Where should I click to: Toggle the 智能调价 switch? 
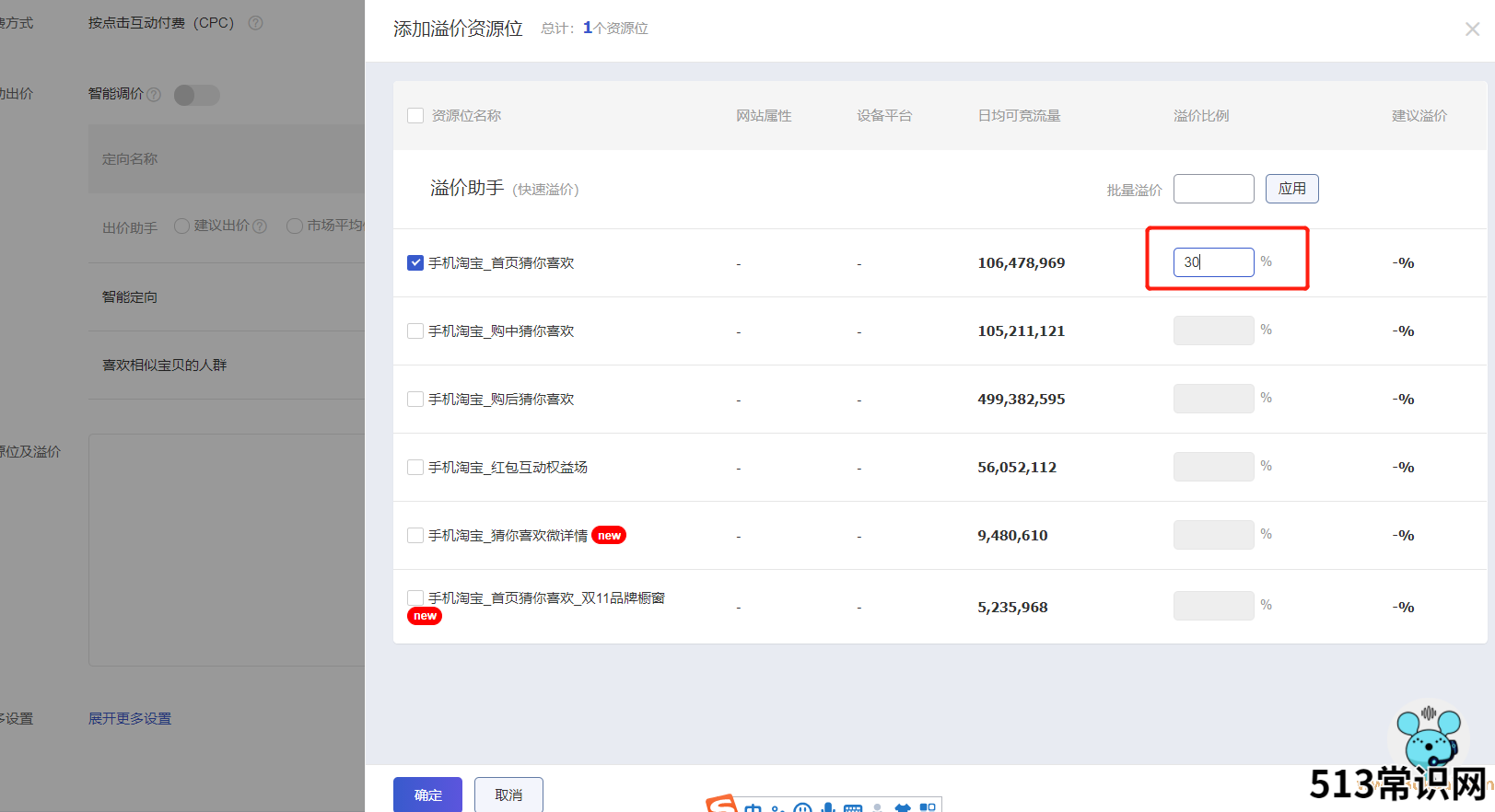tap(196, 95)
